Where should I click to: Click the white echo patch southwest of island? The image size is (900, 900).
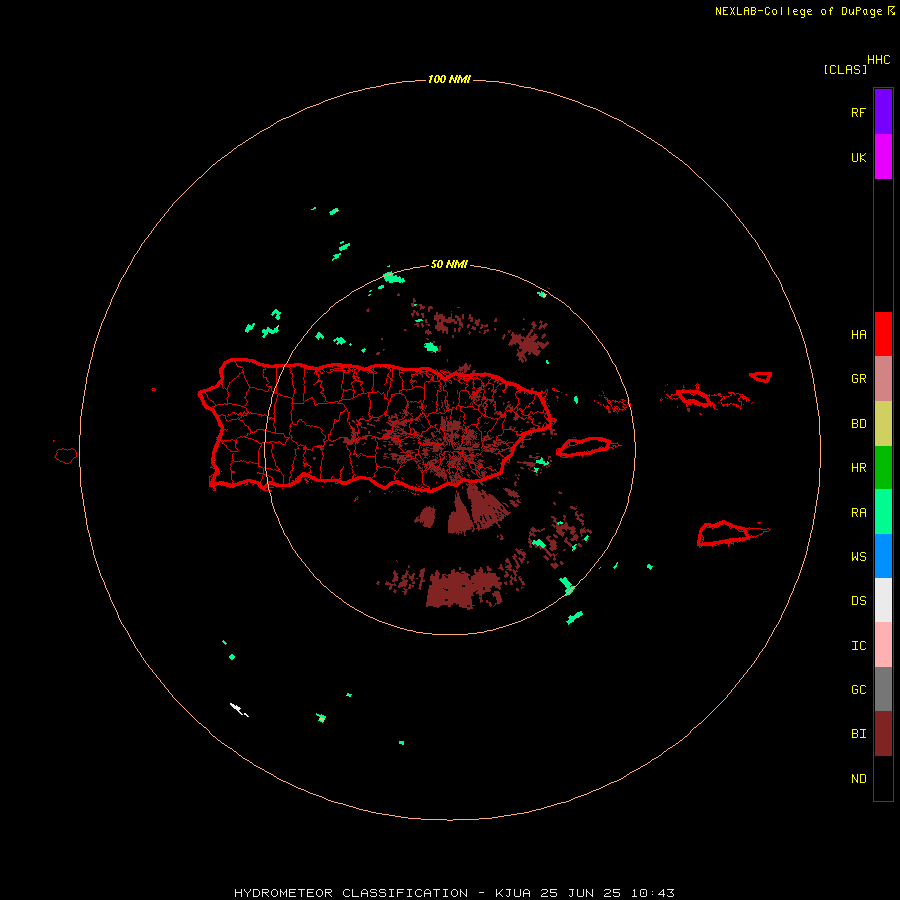(238, 709)
